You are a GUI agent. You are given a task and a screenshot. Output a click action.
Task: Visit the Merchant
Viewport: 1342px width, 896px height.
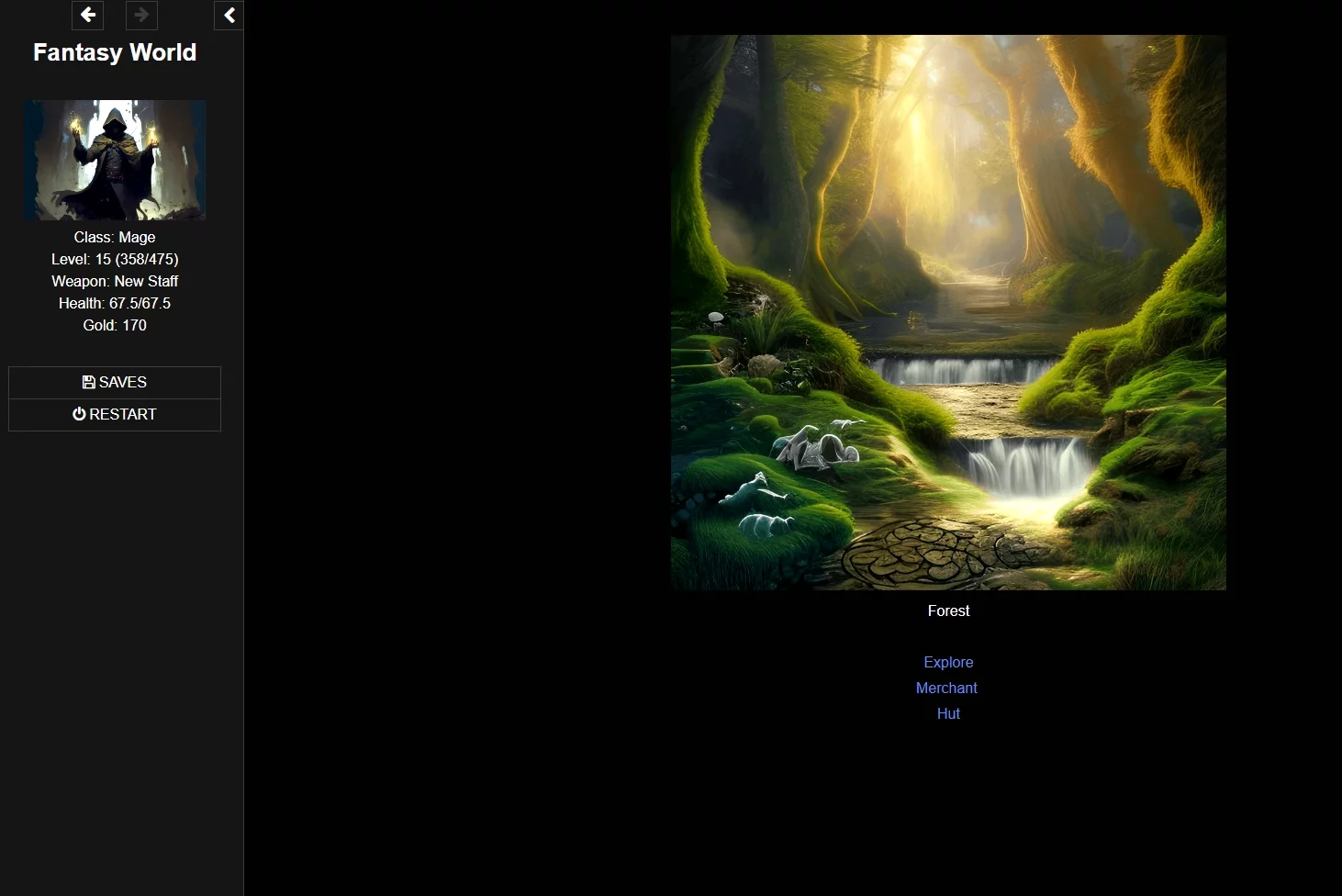click(946, 689)
